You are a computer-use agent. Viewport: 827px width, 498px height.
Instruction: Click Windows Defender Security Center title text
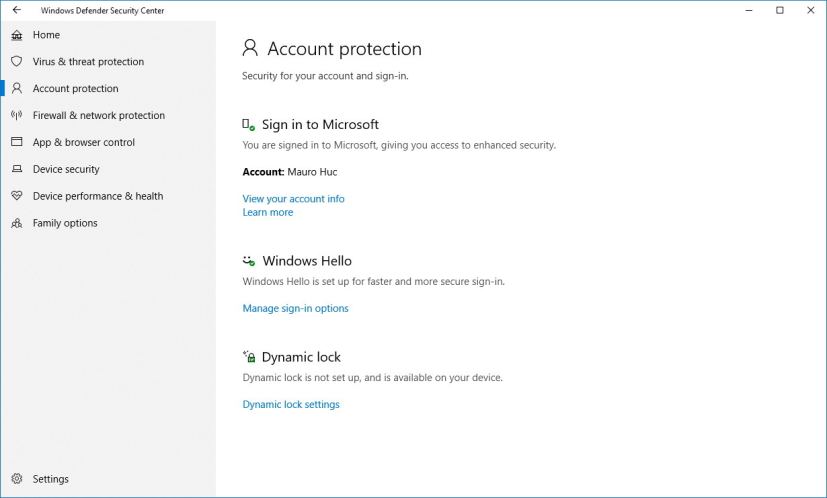click(x=102, y=10)
